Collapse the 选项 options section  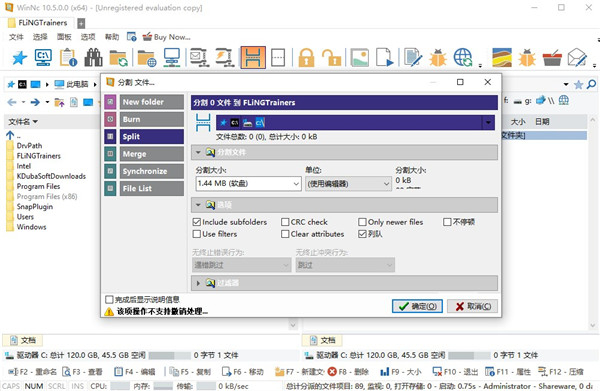198,205
